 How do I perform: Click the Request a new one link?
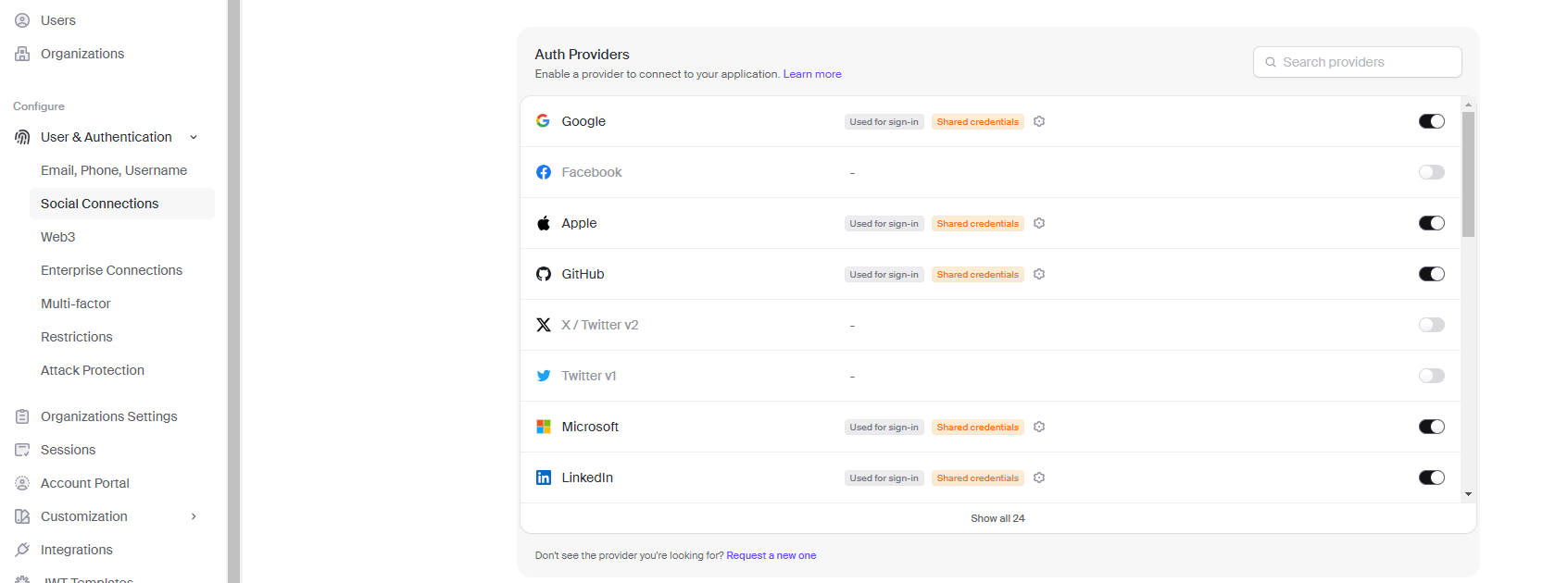(x=771, y=555)
